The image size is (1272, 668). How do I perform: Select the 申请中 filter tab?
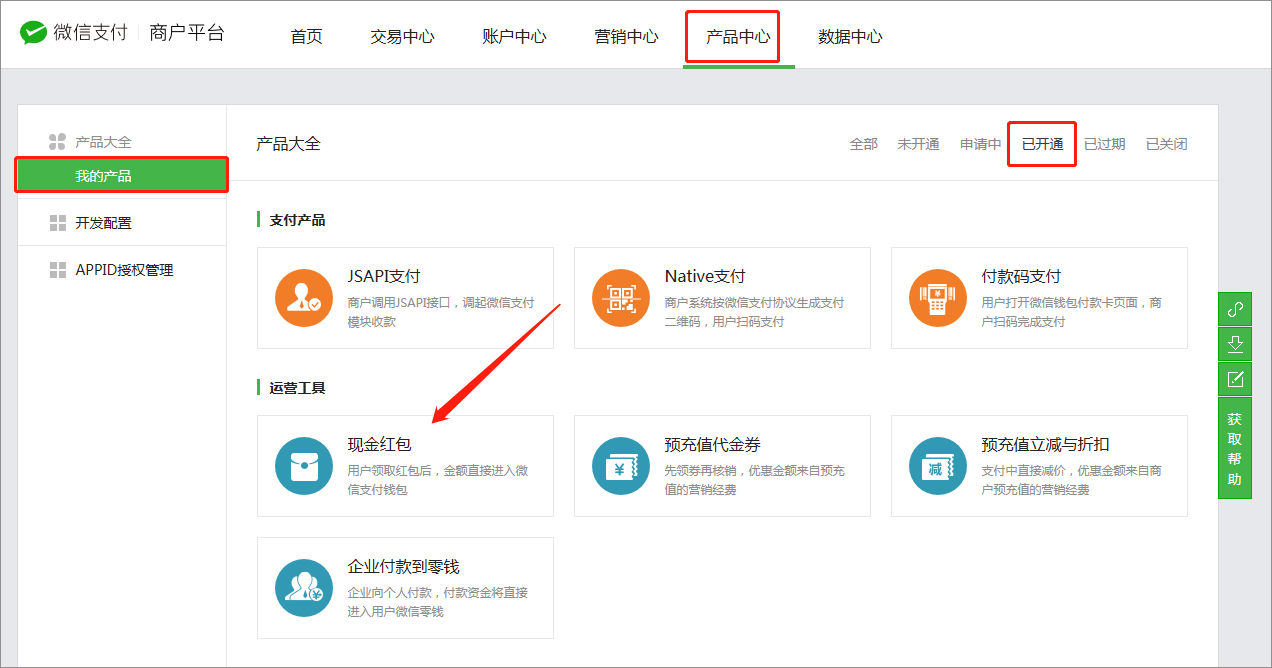[x=980, y=144]
